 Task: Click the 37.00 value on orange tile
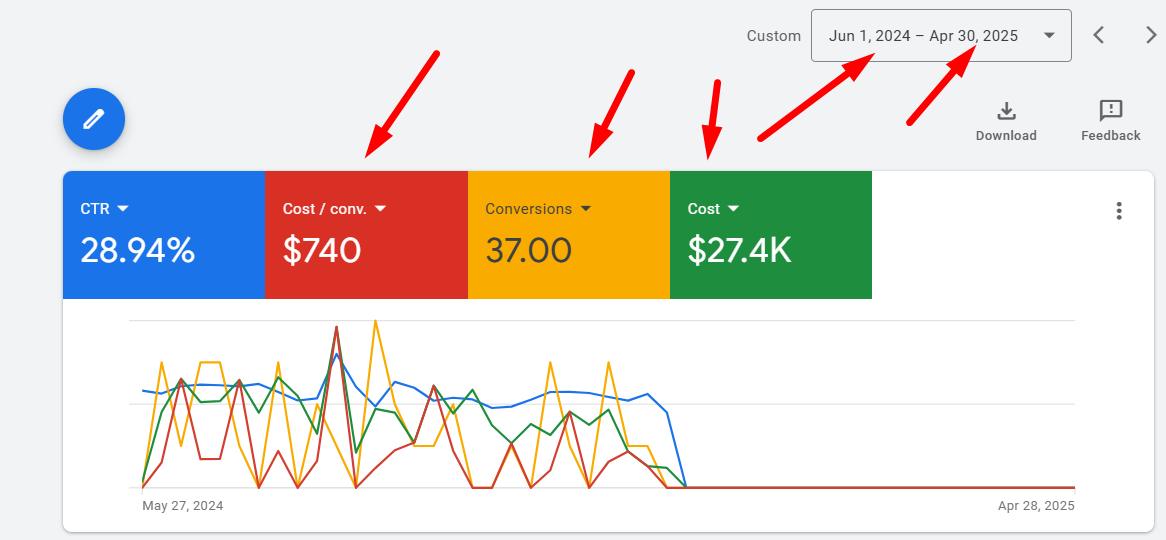528,250
